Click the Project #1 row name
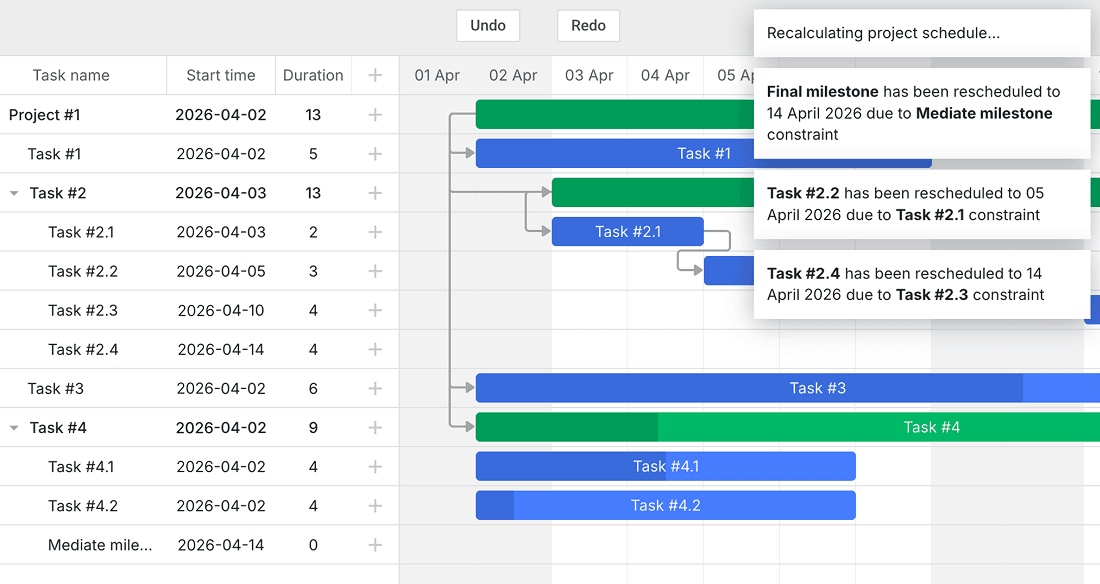The height and width of the screenshot is (584, 1100). coord(44,114)
